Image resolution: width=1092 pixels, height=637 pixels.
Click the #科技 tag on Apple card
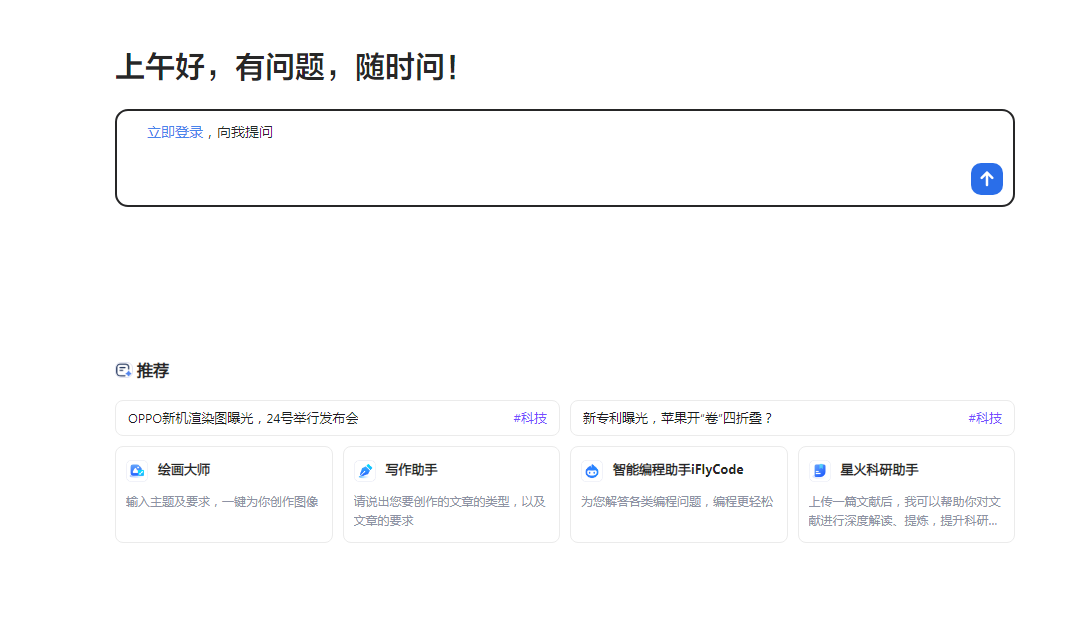point(985,418)
